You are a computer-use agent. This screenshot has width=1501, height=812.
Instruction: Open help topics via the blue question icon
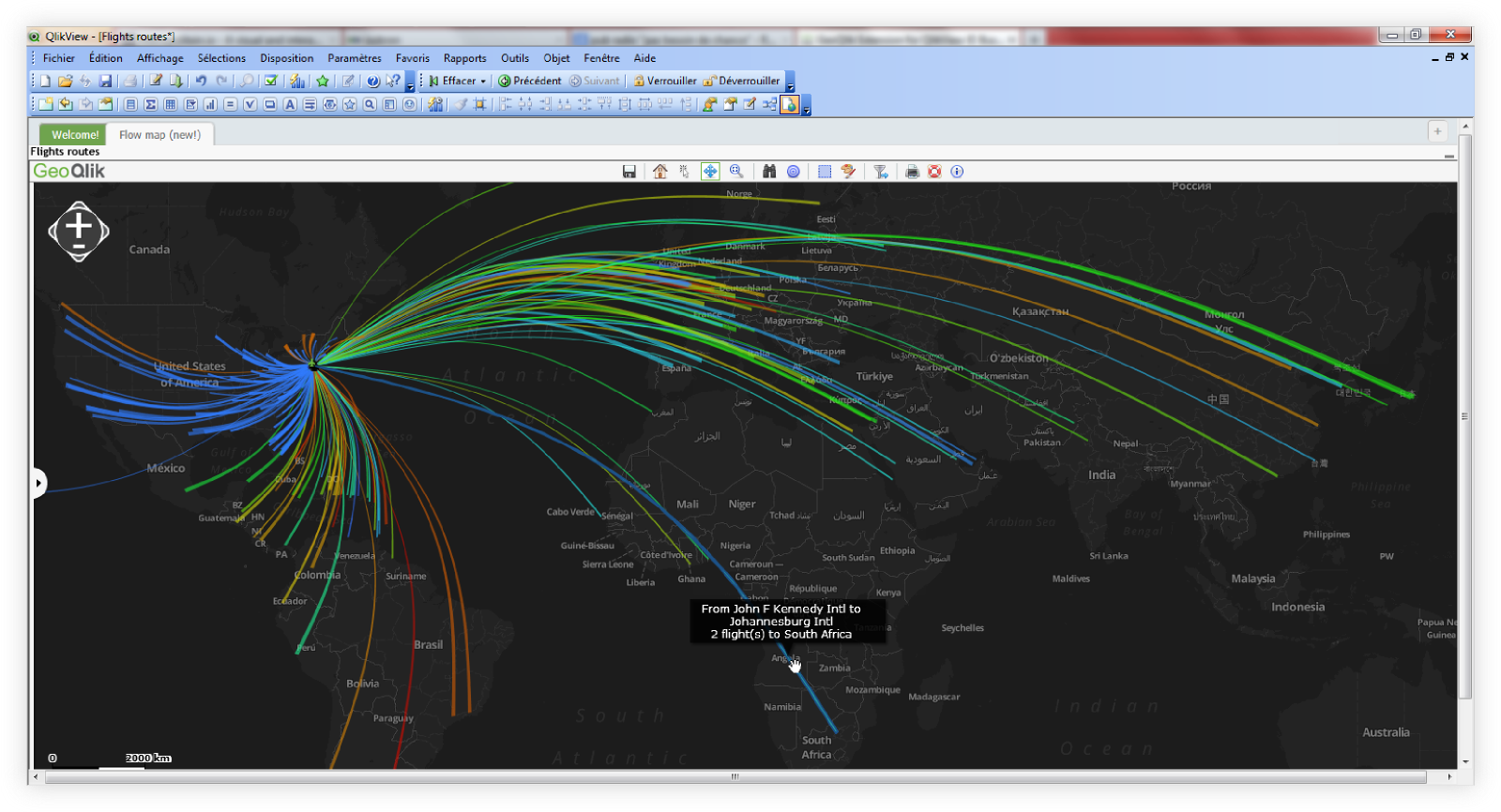[372, 81]
